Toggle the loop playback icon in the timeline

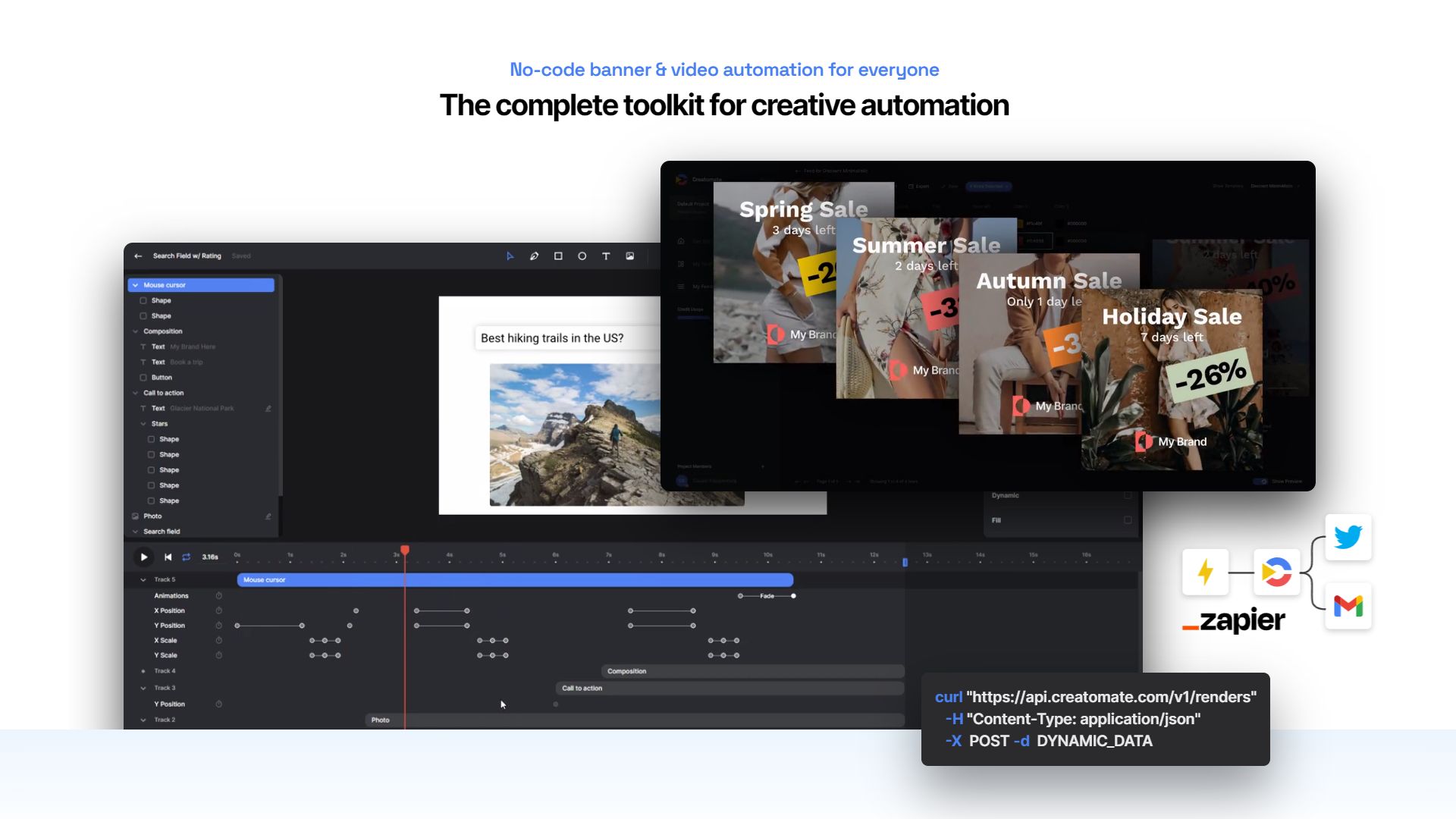pyautogui.click(x=187, y=557)
